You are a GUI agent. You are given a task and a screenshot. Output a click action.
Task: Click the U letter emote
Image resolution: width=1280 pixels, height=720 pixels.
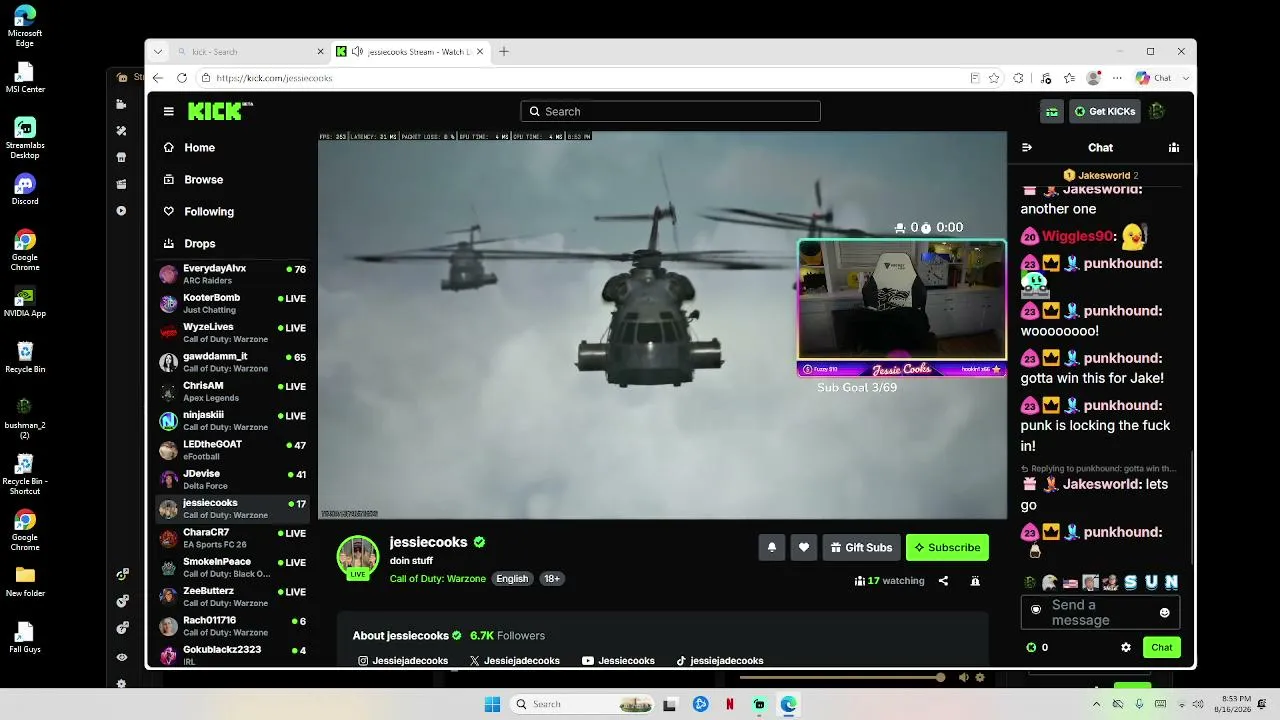point(1151,582)
